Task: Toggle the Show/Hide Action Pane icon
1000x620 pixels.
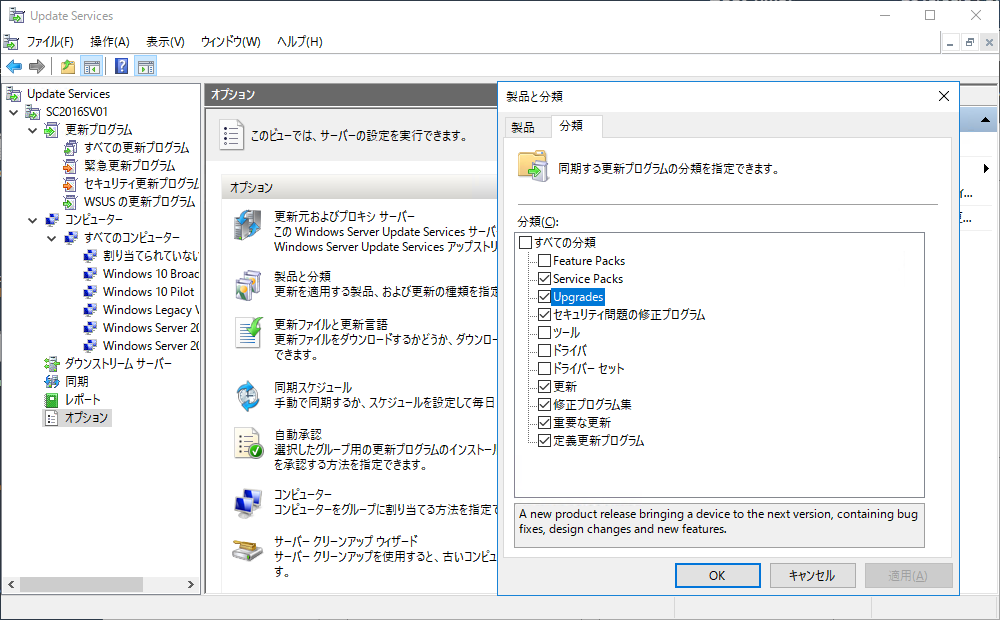Action: pos(145,66)
